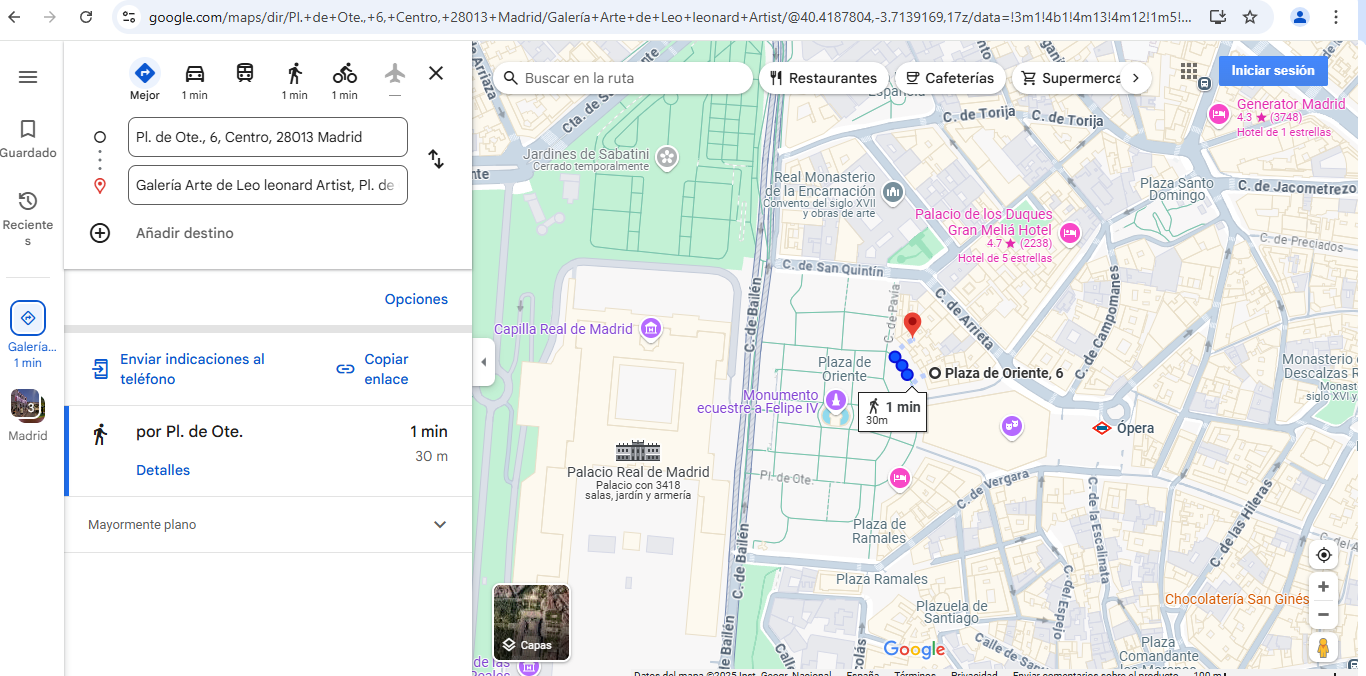Switch to public transit travel mode
This screenshot has height=676, width=1366.
point(245,73)
